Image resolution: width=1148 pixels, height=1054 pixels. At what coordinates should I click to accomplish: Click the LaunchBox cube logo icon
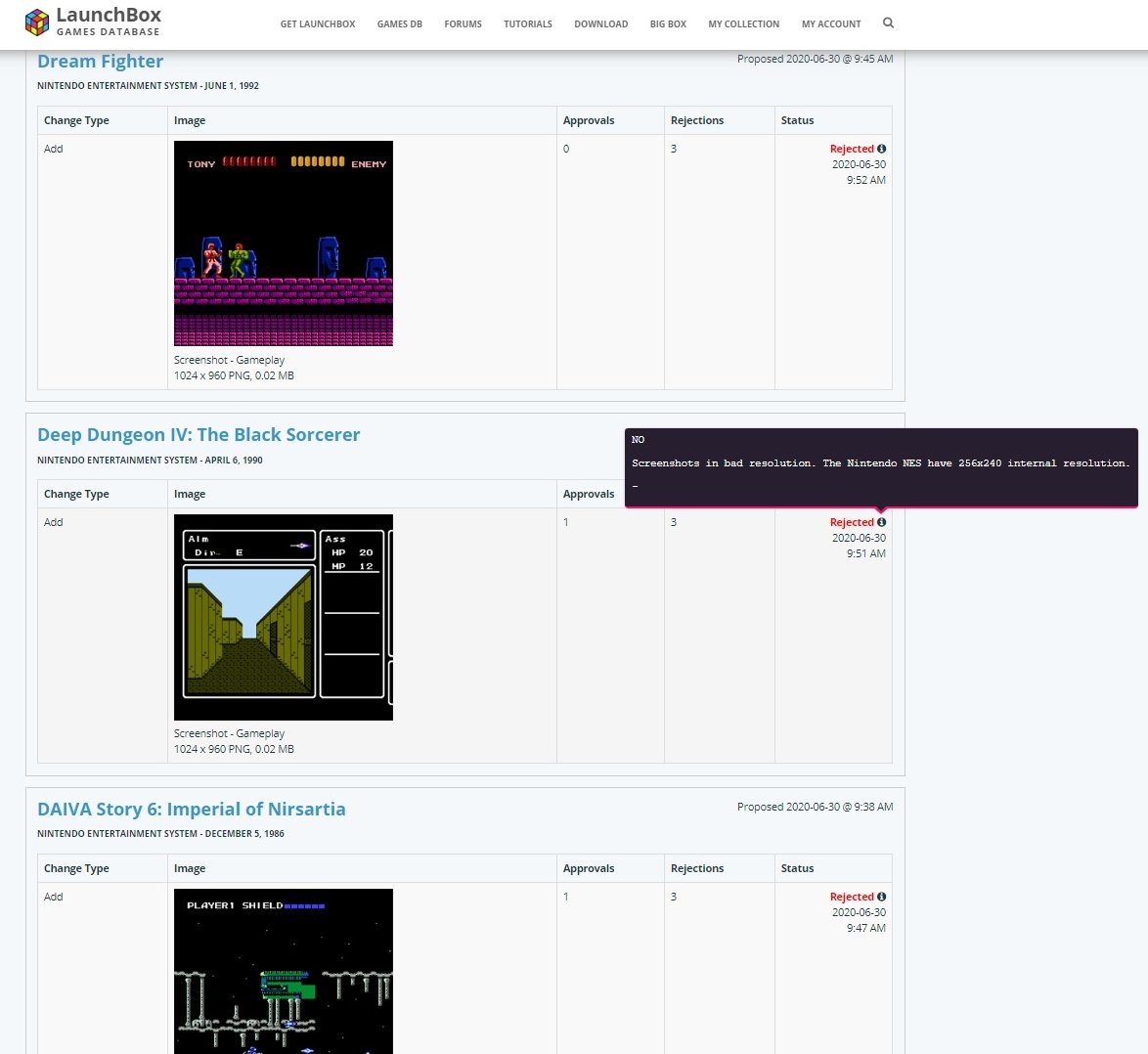point(36,22)
